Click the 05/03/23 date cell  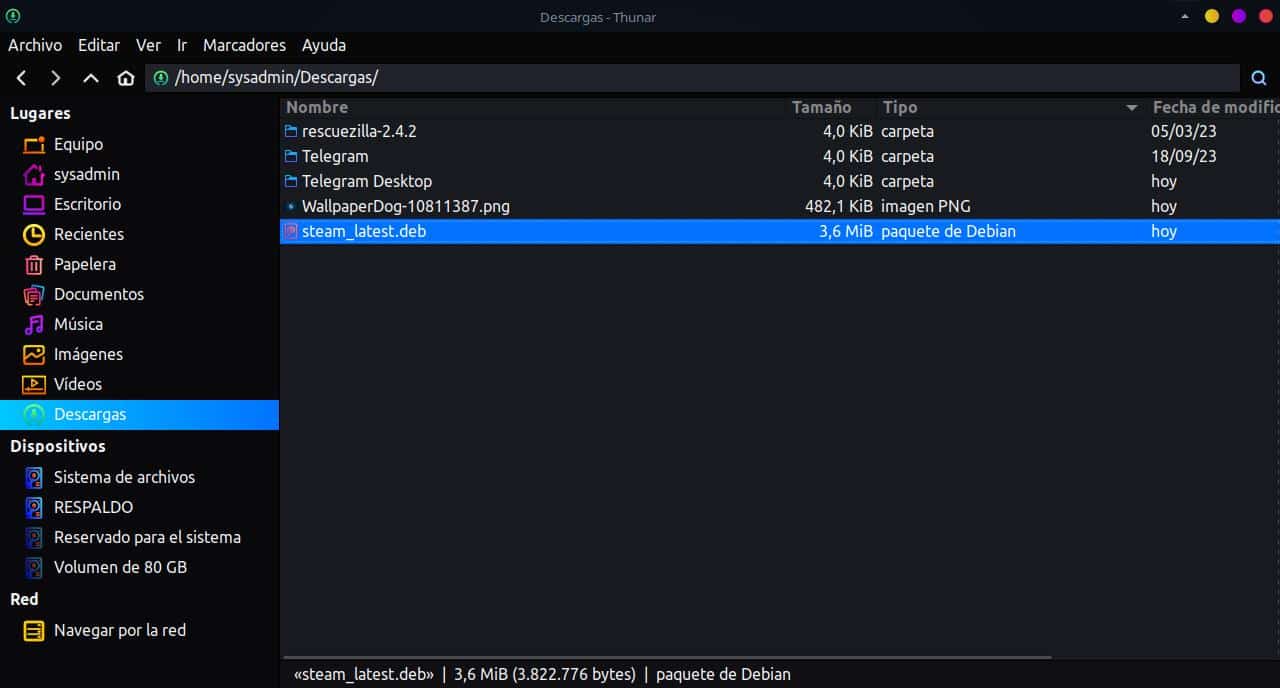[1184, 131]
